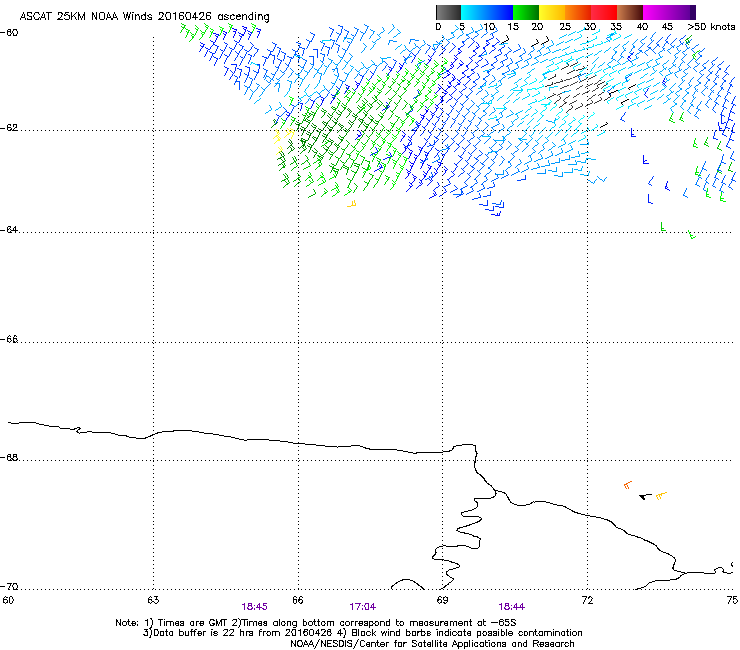Click the title 'ASCAT 25KM NOAA Winds 20160426 ascending'
Screen dimensions: 740x650
pos(144,17)
